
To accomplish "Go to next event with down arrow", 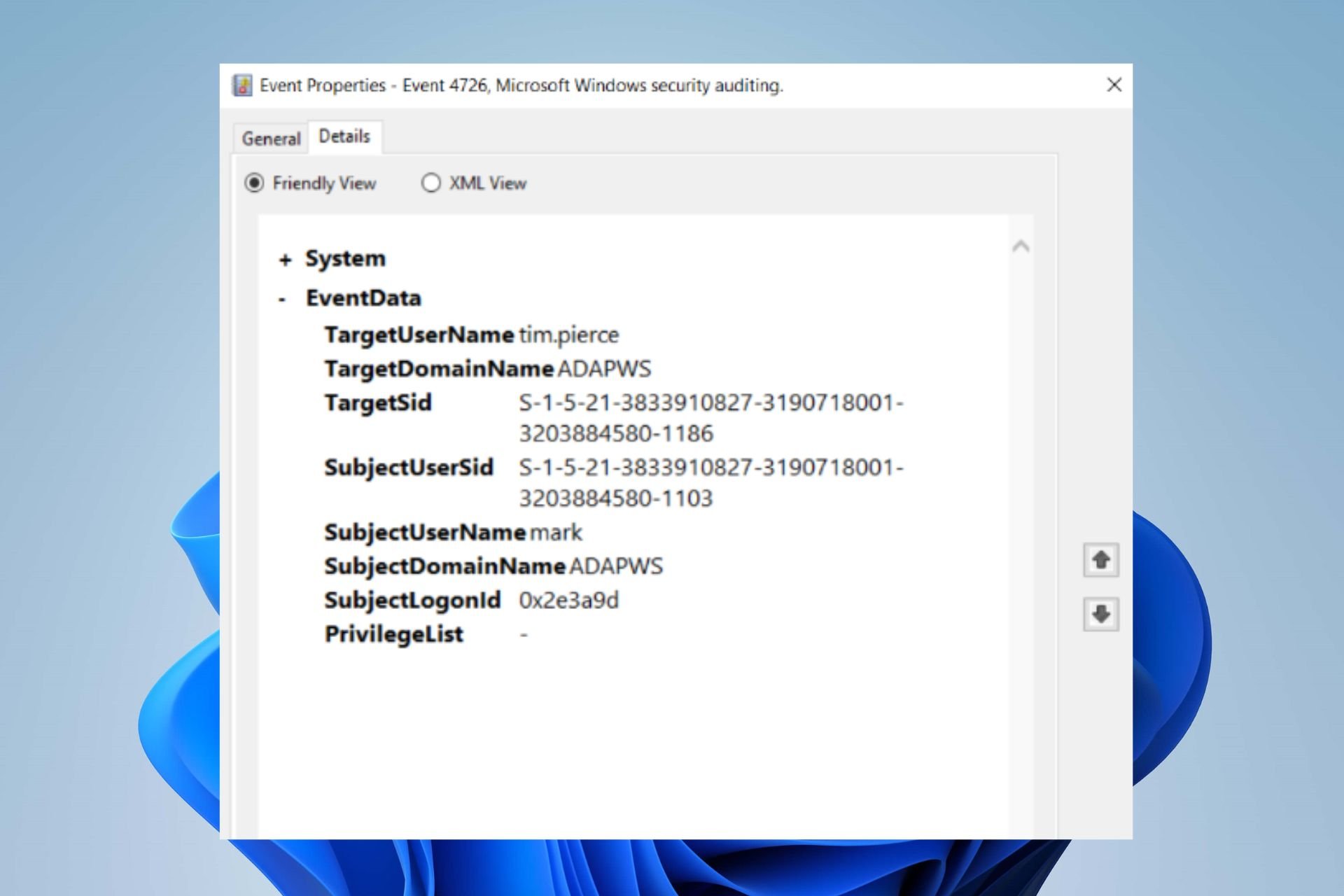I will coord(1101,615).
